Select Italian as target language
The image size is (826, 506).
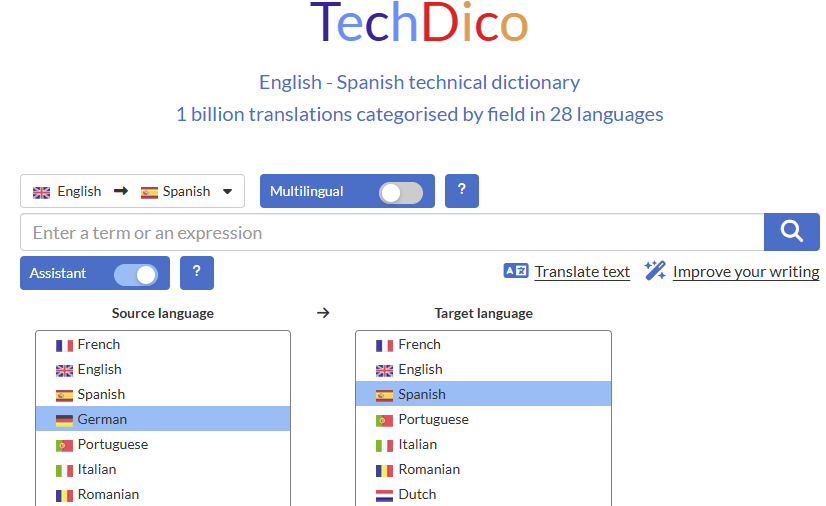(x=483, y=444)
